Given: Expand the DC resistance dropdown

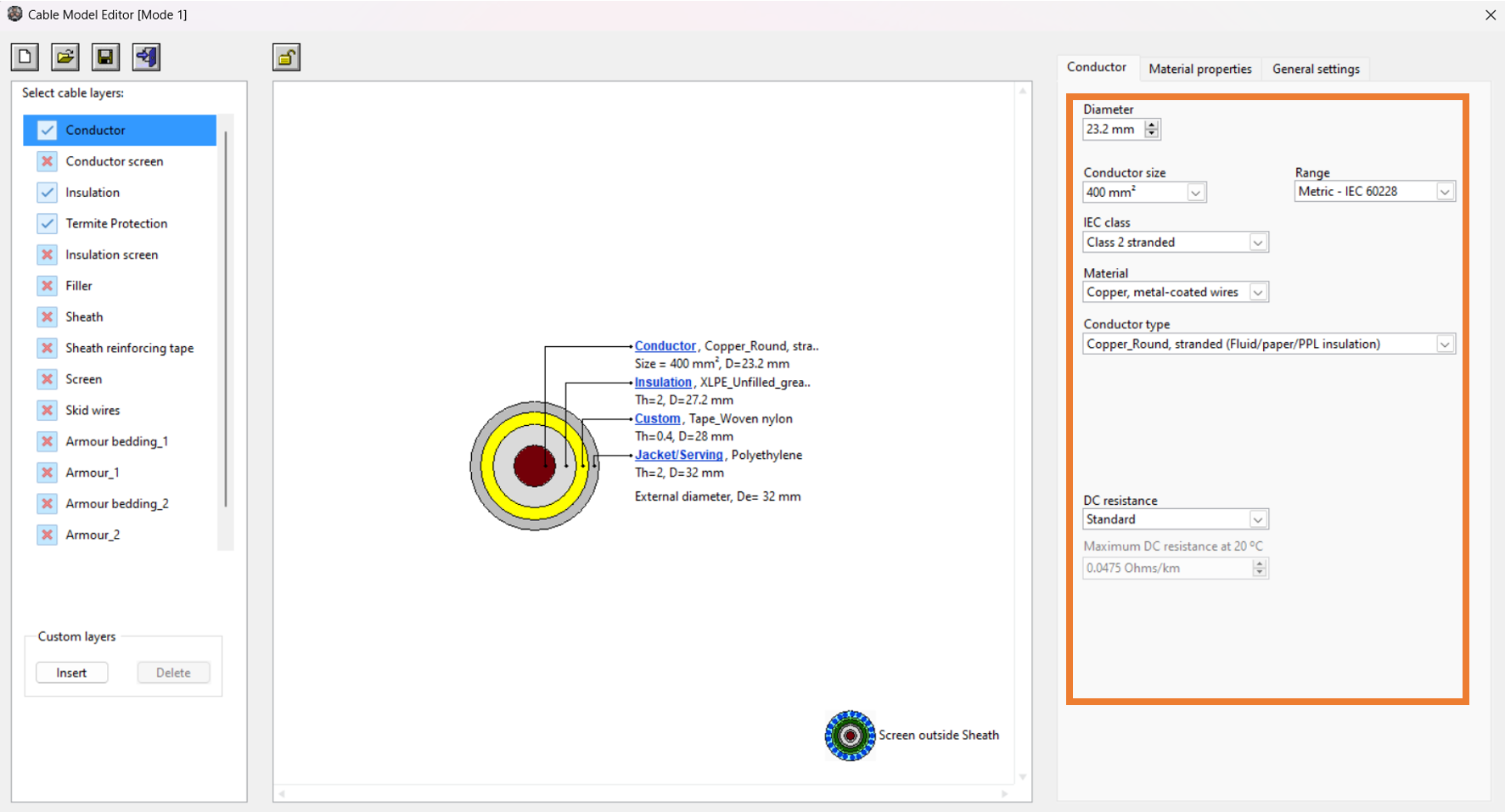Looking at the screenshot, I should point(1257,519).
